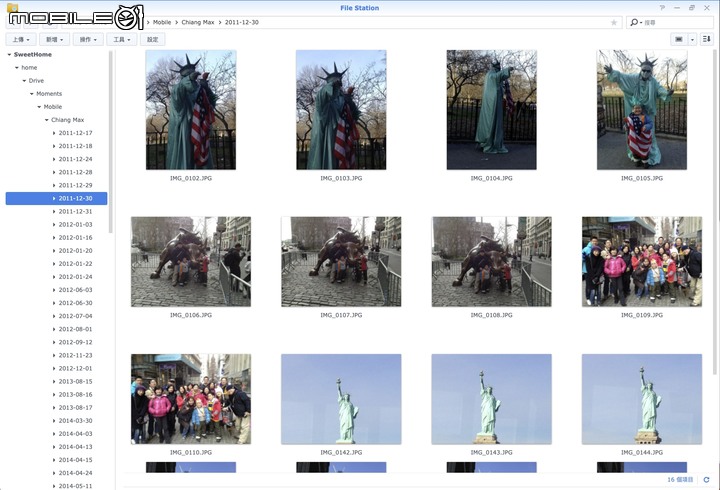Go to Mobile in the breadcrumb path

[x=162, y=23]
